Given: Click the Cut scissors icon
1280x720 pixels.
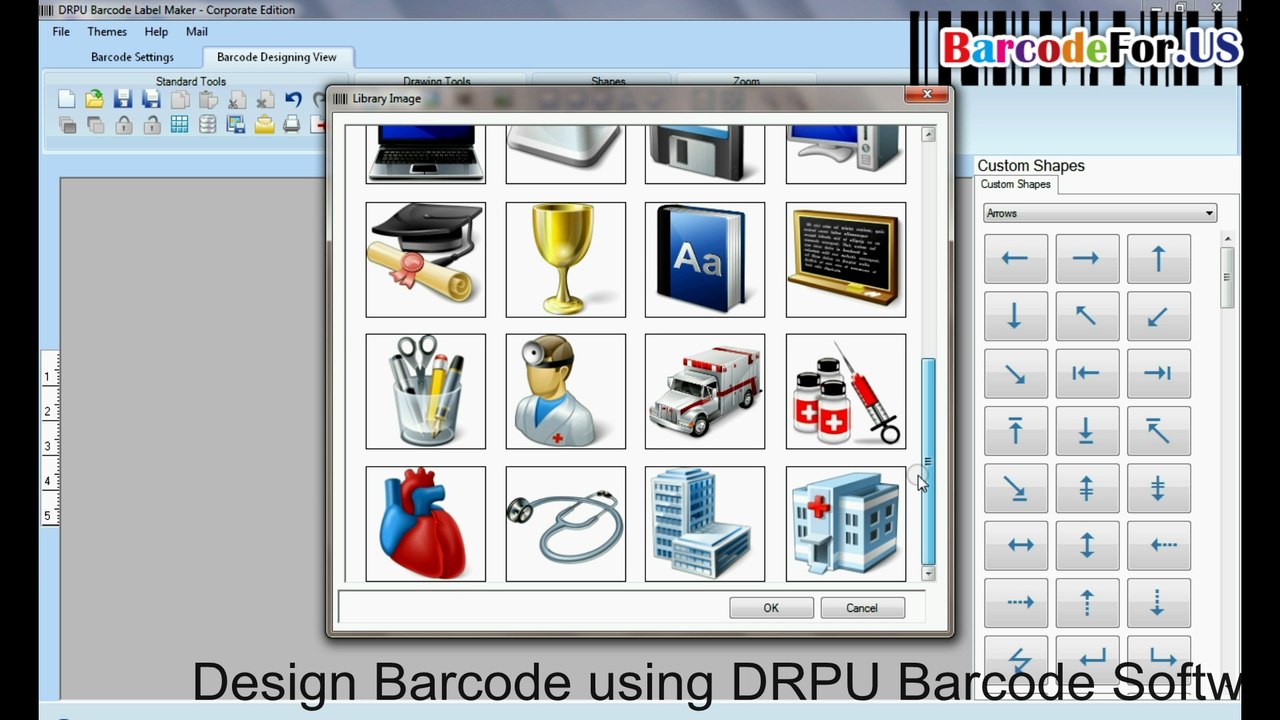Looking at the screenshot, I should click(x=237, y=99).
